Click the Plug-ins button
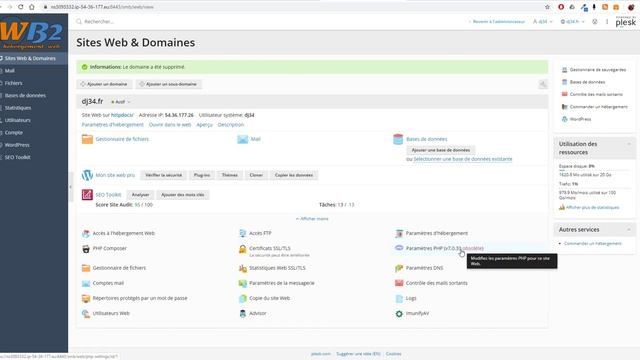 click(x=202, y=175)
